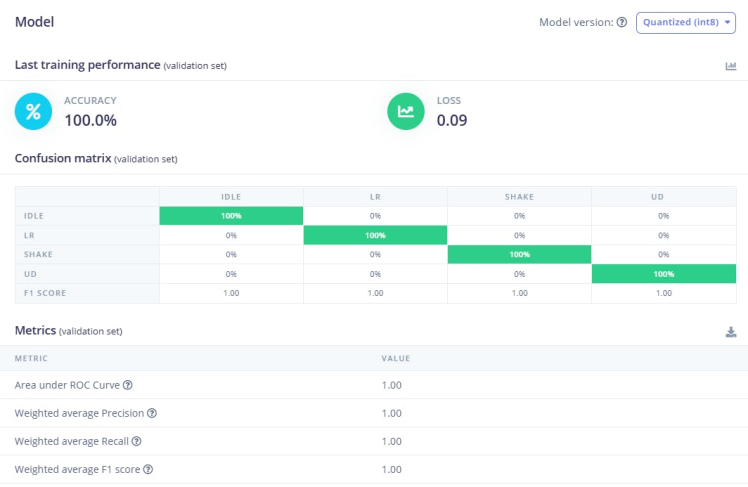This screenshot has height=487, width=748.
Task: Open the Model version dropdown
Action: 685,22
